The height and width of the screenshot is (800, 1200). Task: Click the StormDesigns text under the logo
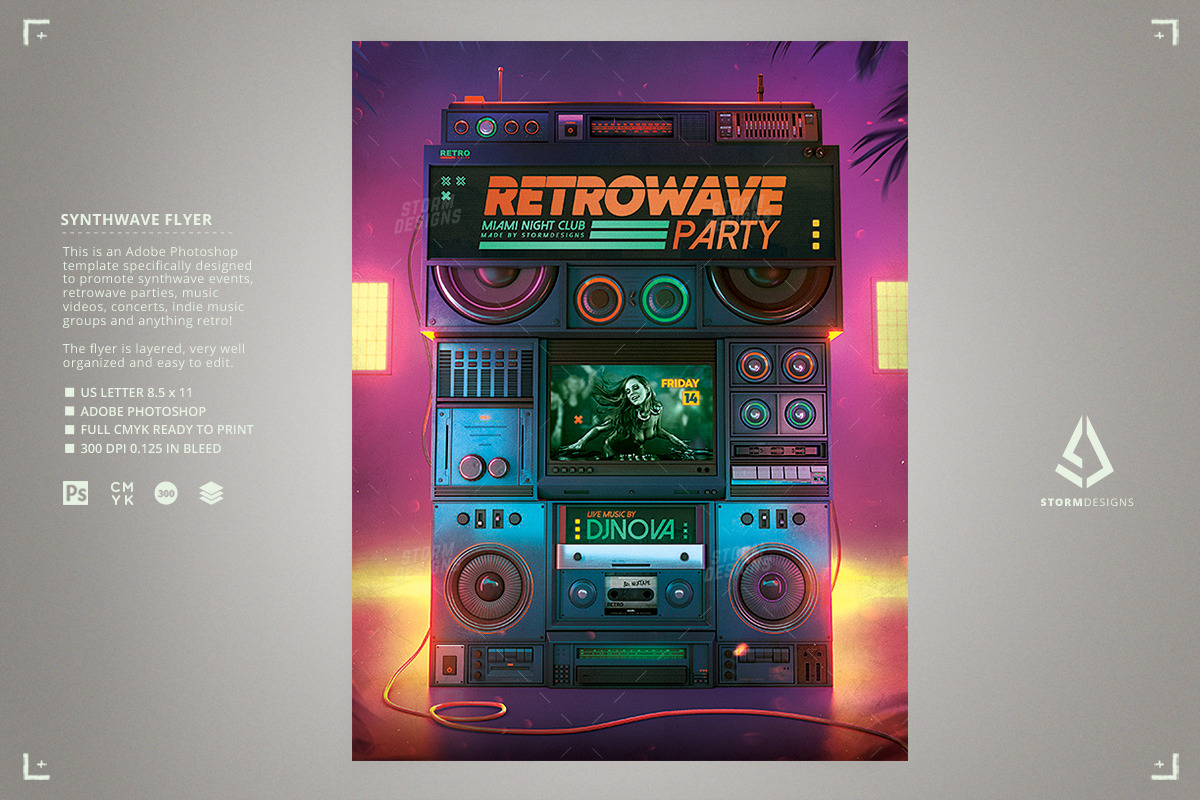[x=1086, y=502]
